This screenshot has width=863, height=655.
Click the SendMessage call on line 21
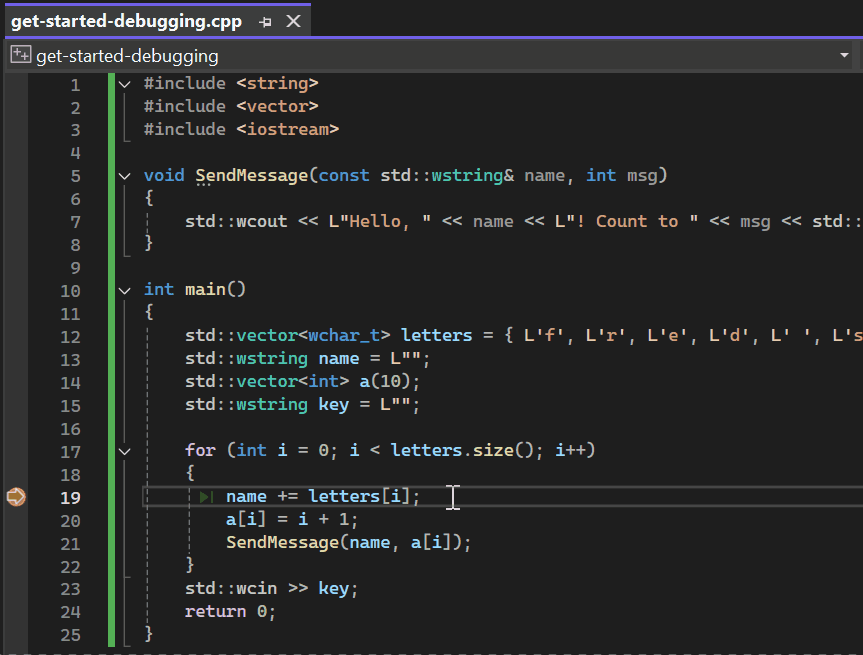pos(280,542)
